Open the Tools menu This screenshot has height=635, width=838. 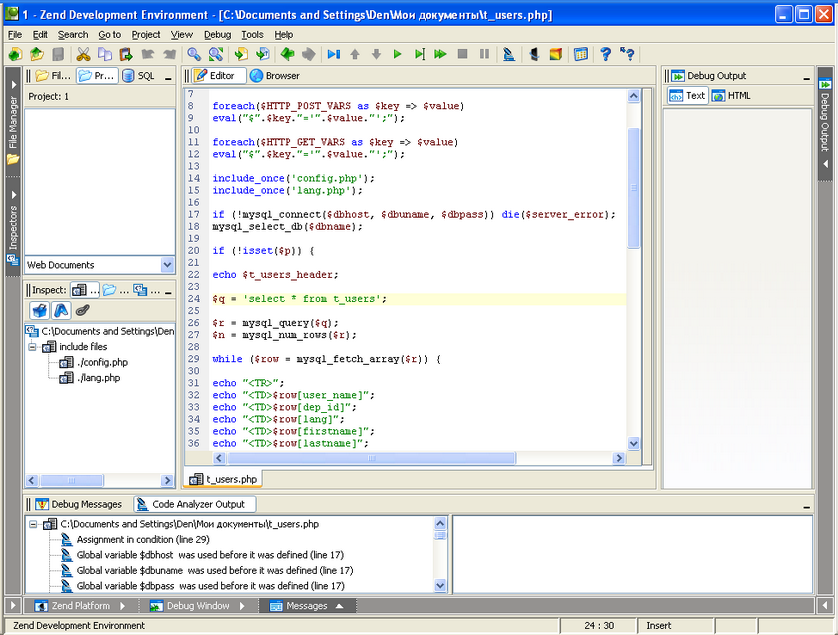click(252, 35)
